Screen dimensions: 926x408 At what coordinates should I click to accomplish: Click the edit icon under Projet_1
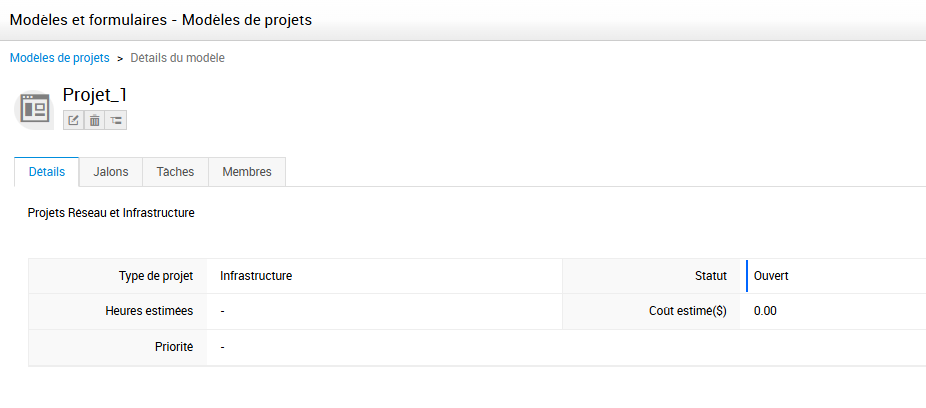pos(73,120)
